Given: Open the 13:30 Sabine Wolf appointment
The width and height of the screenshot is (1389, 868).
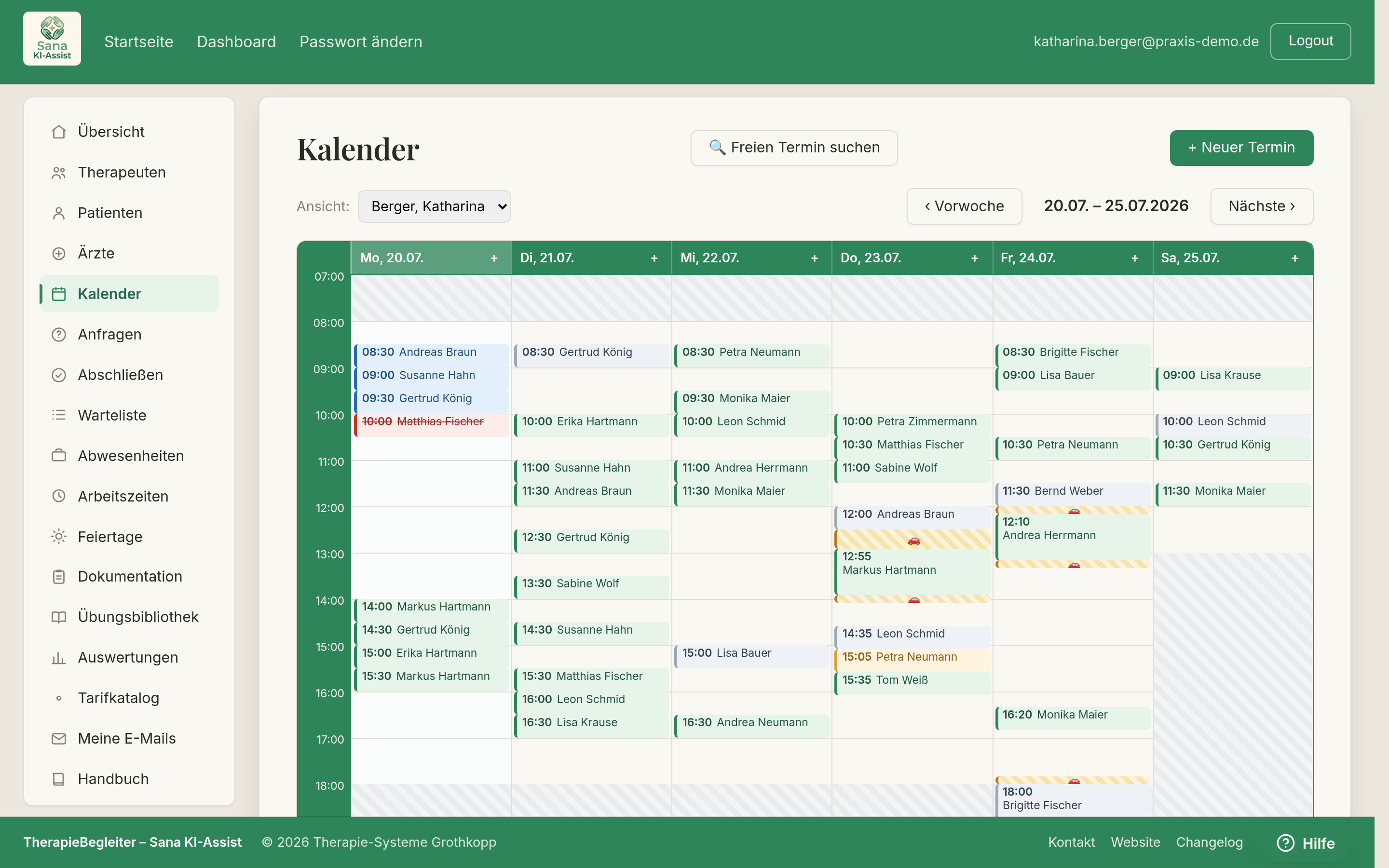Looking at the screenshot, I should (592, 587).
